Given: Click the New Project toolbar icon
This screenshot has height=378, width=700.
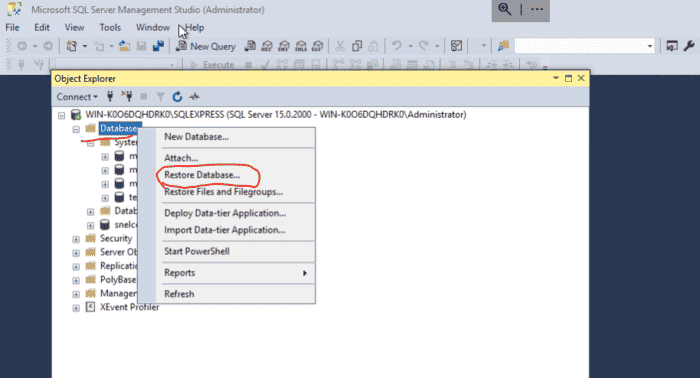Looking at the screenshot, I should [x=71, y=46].
